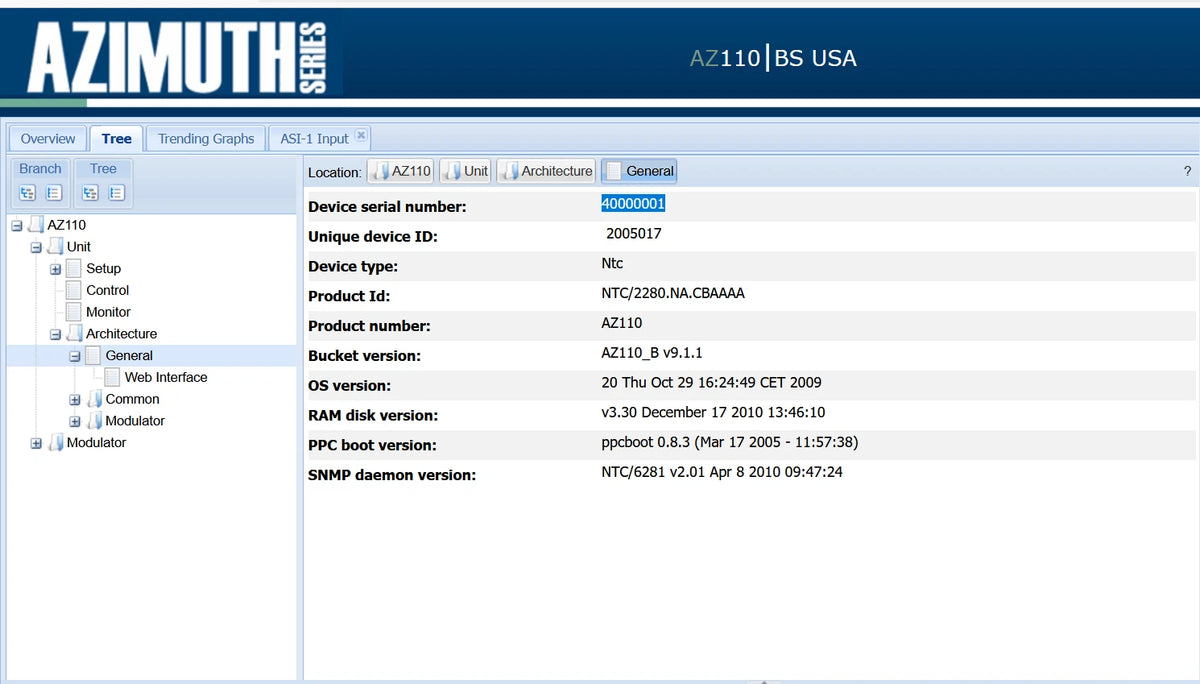Select Common label in the tree

point(132,399)
